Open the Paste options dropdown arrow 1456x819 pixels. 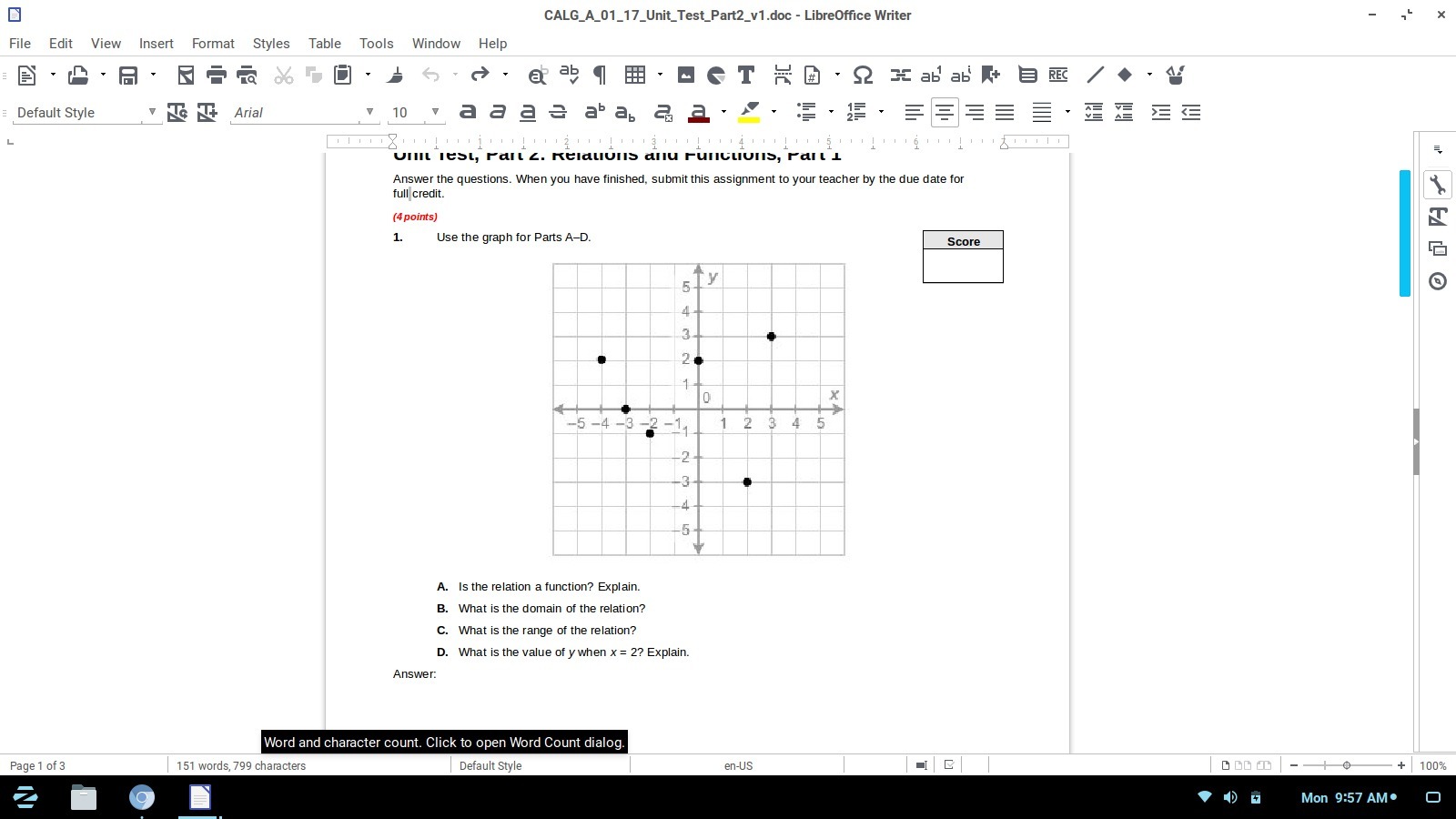[x=368, y=76]
